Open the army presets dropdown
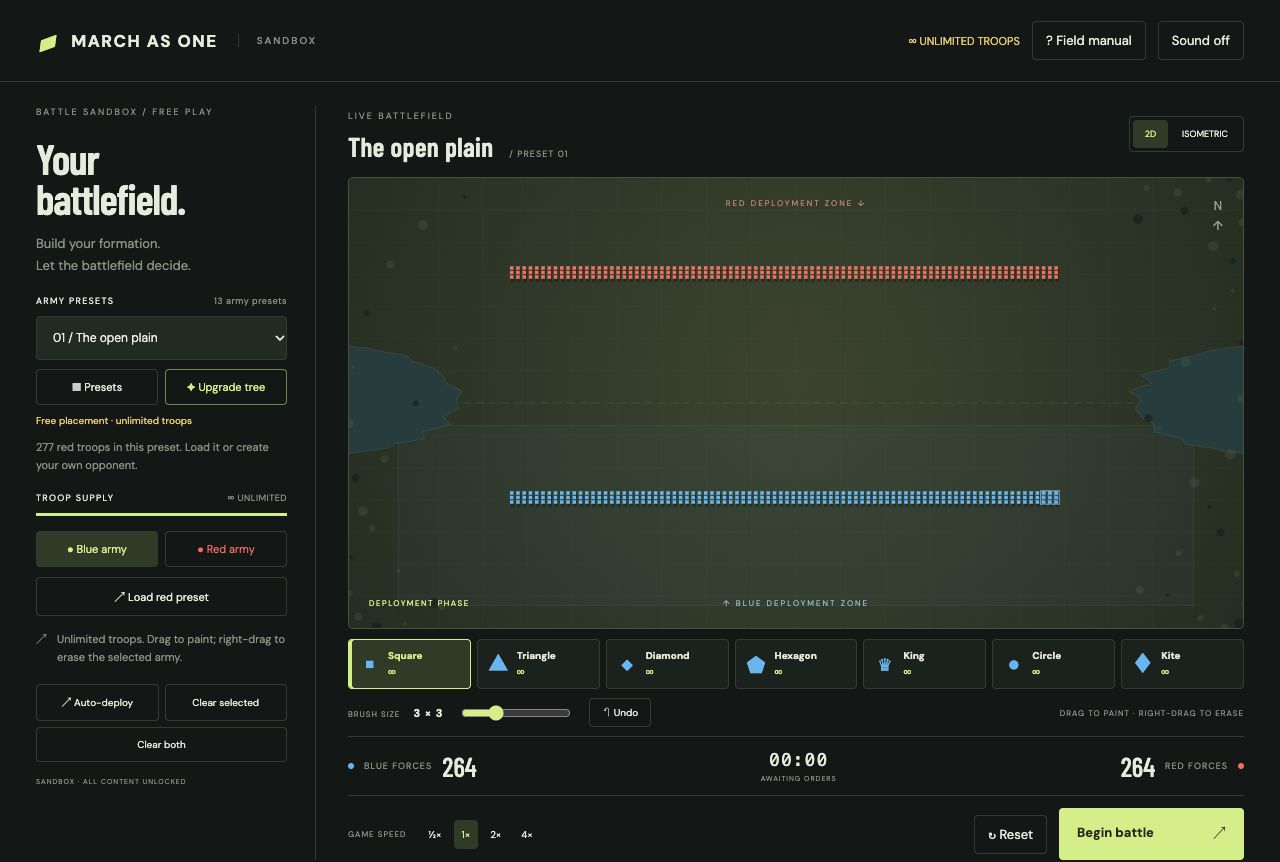 [x=161, y=338]
